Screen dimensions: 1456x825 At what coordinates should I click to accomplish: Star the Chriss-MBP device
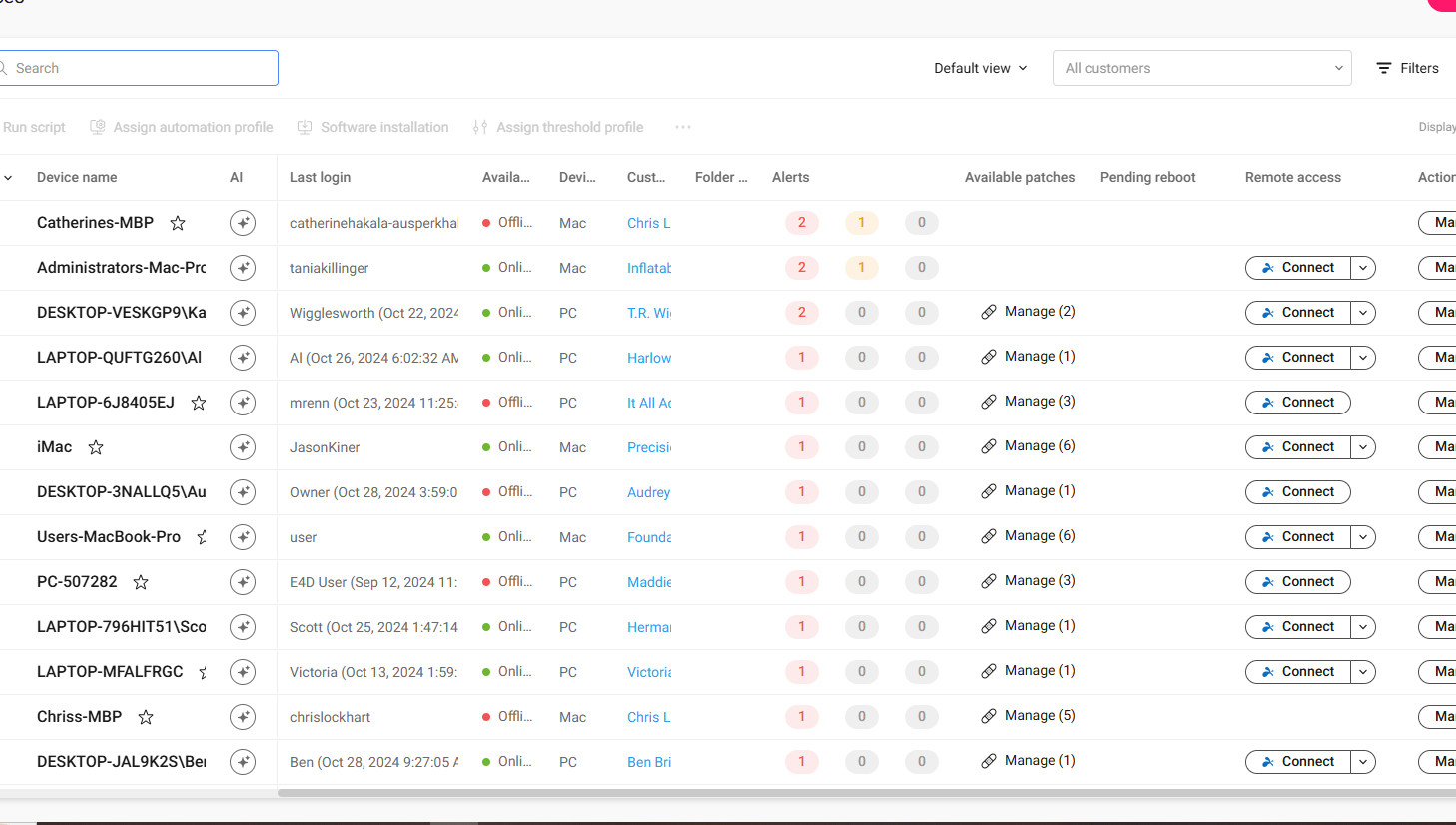[146, 717]
